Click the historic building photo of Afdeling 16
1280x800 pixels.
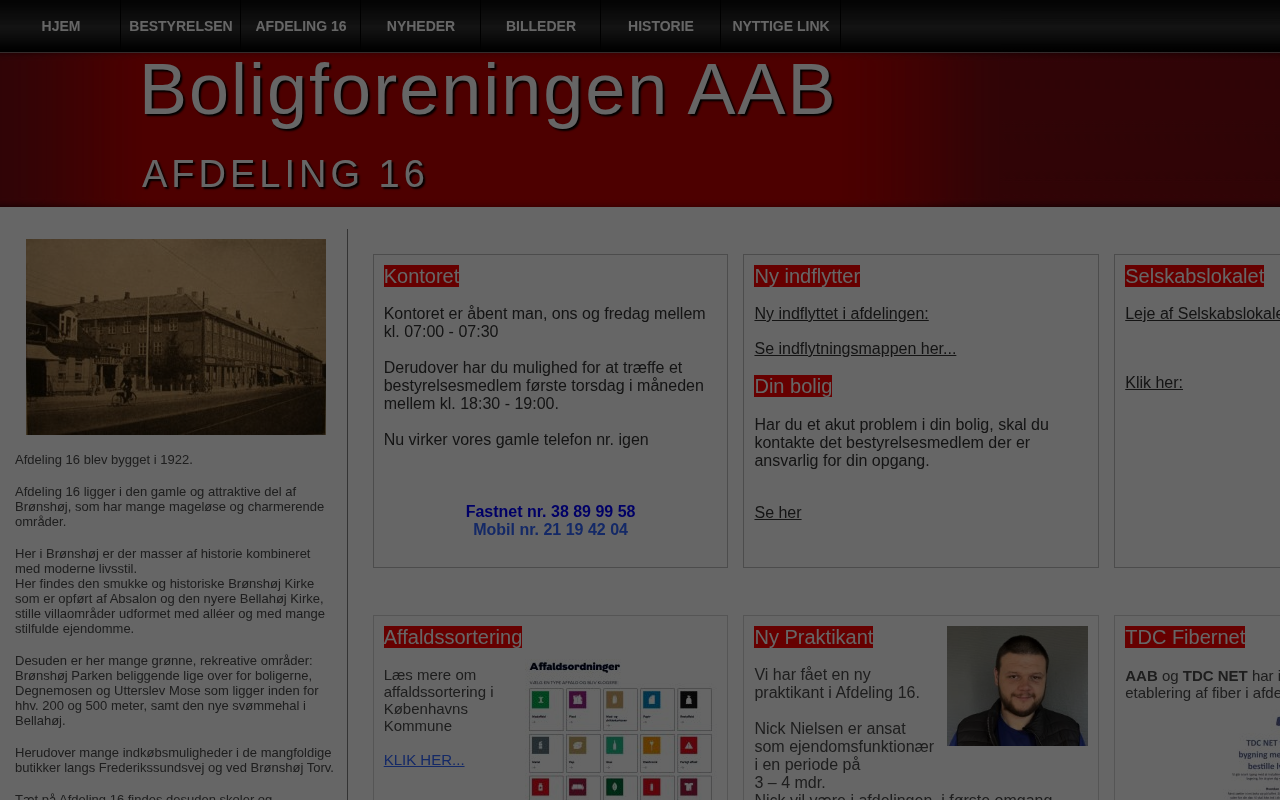point(176,337)
